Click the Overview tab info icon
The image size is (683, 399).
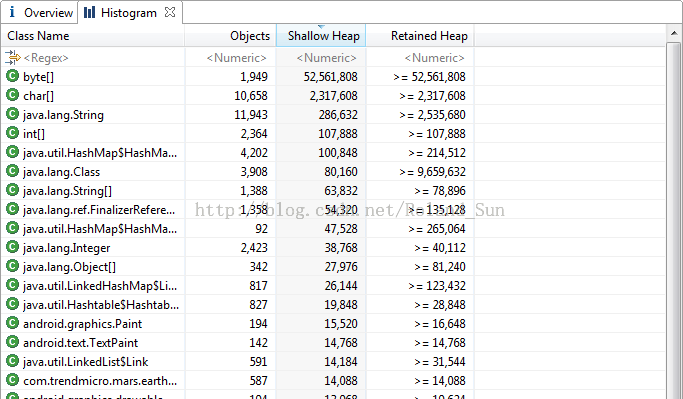coord(12,12)
